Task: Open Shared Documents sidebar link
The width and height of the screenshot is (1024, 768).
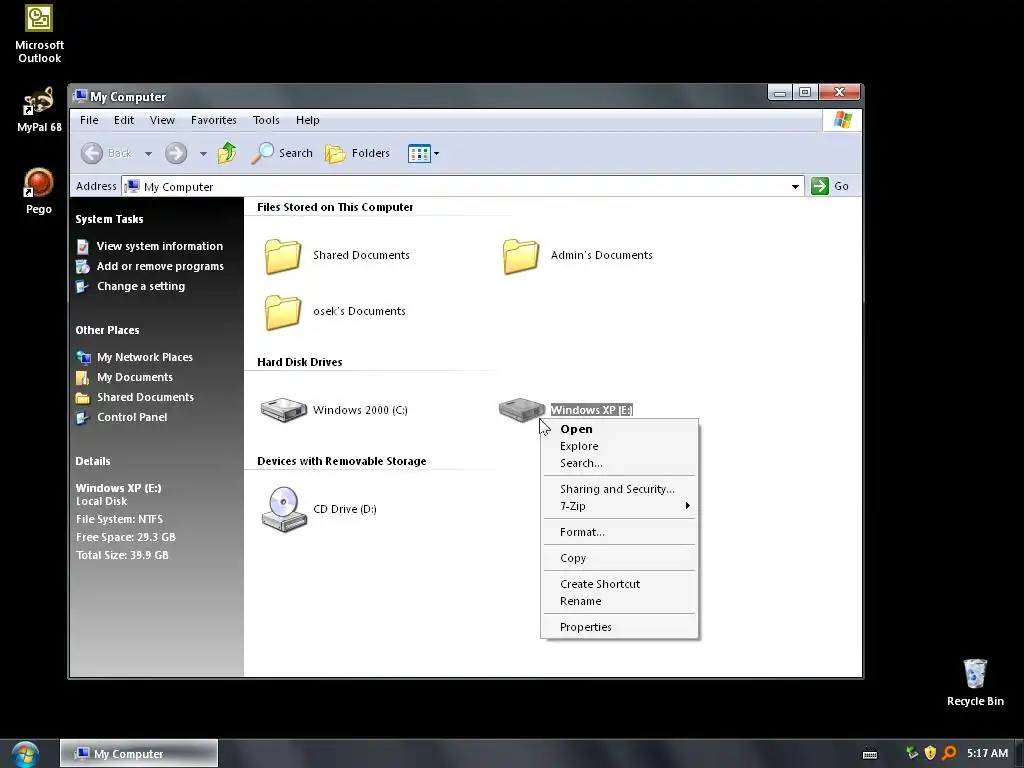Action: pos(145,398)
